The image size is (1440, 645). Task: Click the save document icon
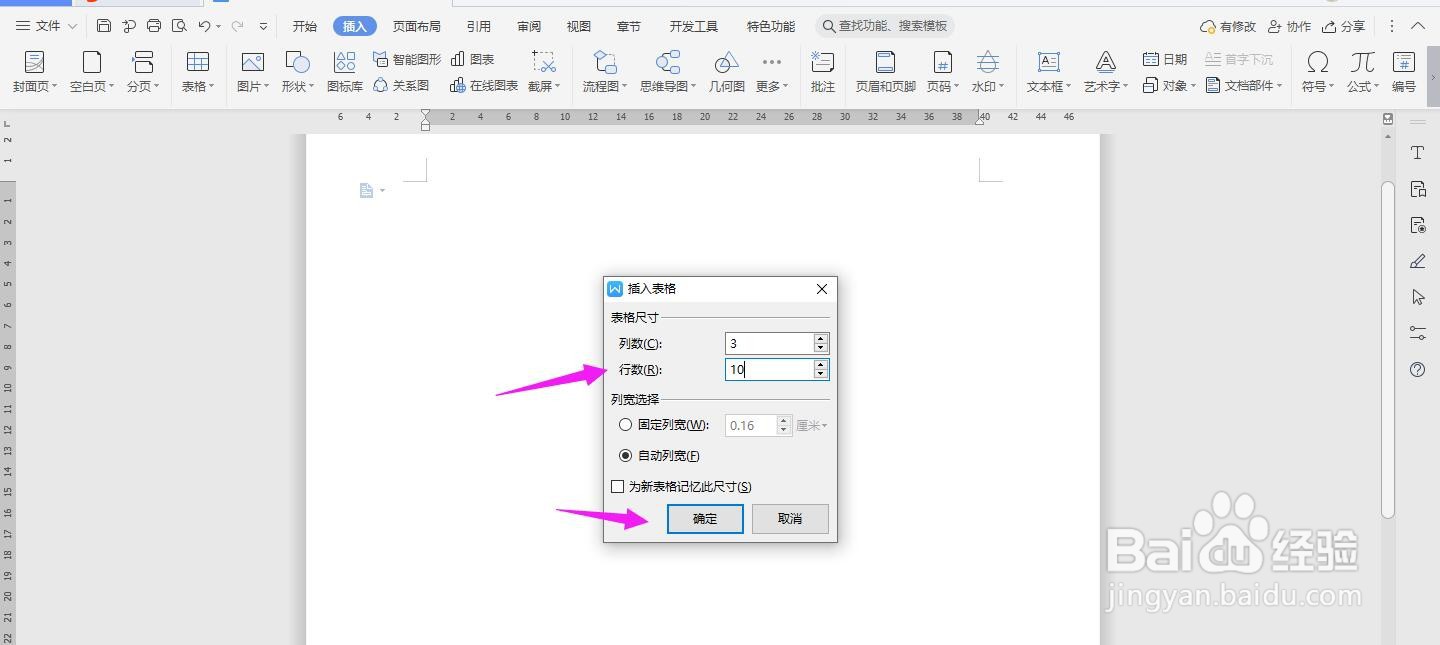(104, 26)
